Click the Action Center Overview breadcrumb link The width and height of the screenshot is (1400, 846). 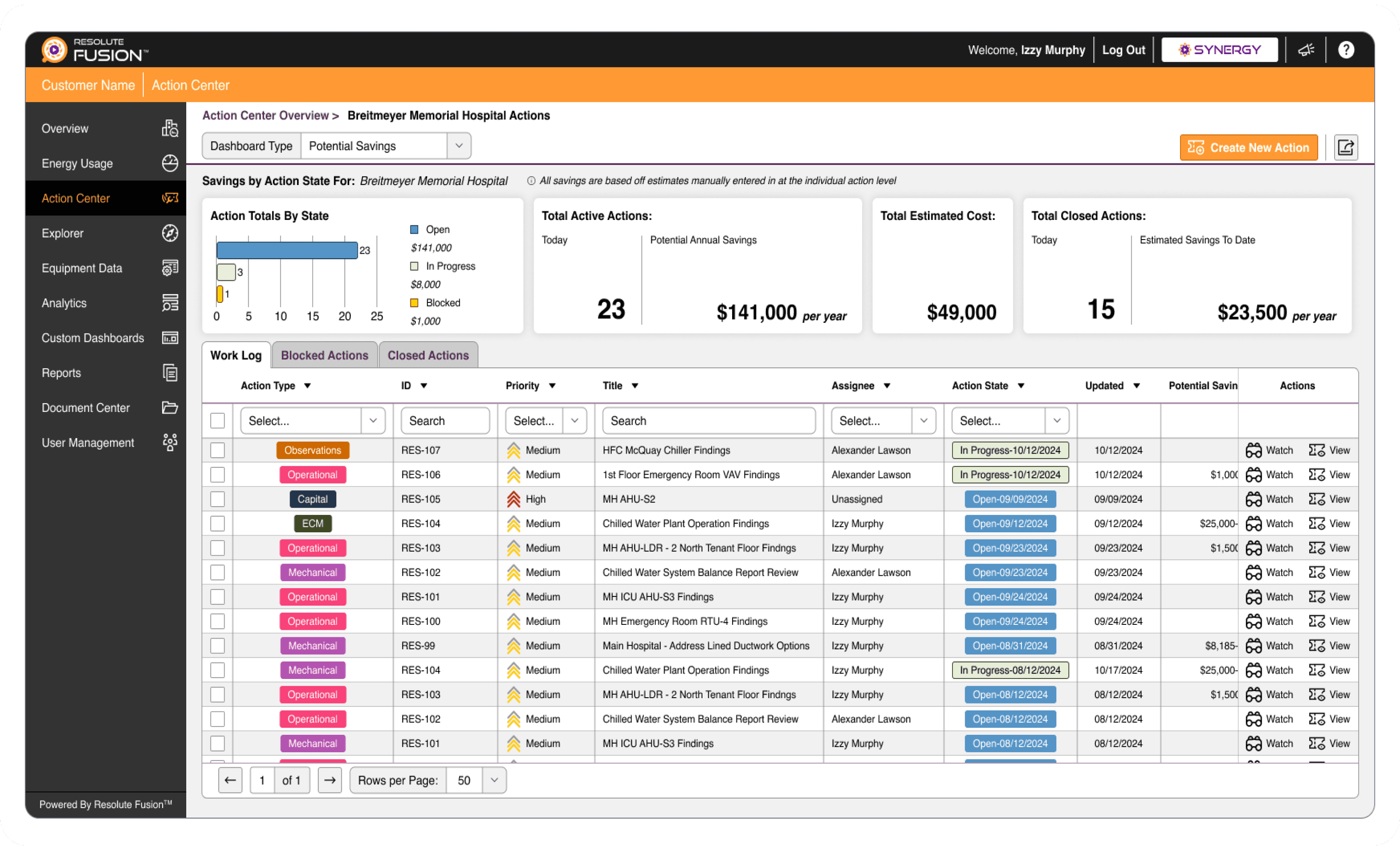(x=266, y=116)
